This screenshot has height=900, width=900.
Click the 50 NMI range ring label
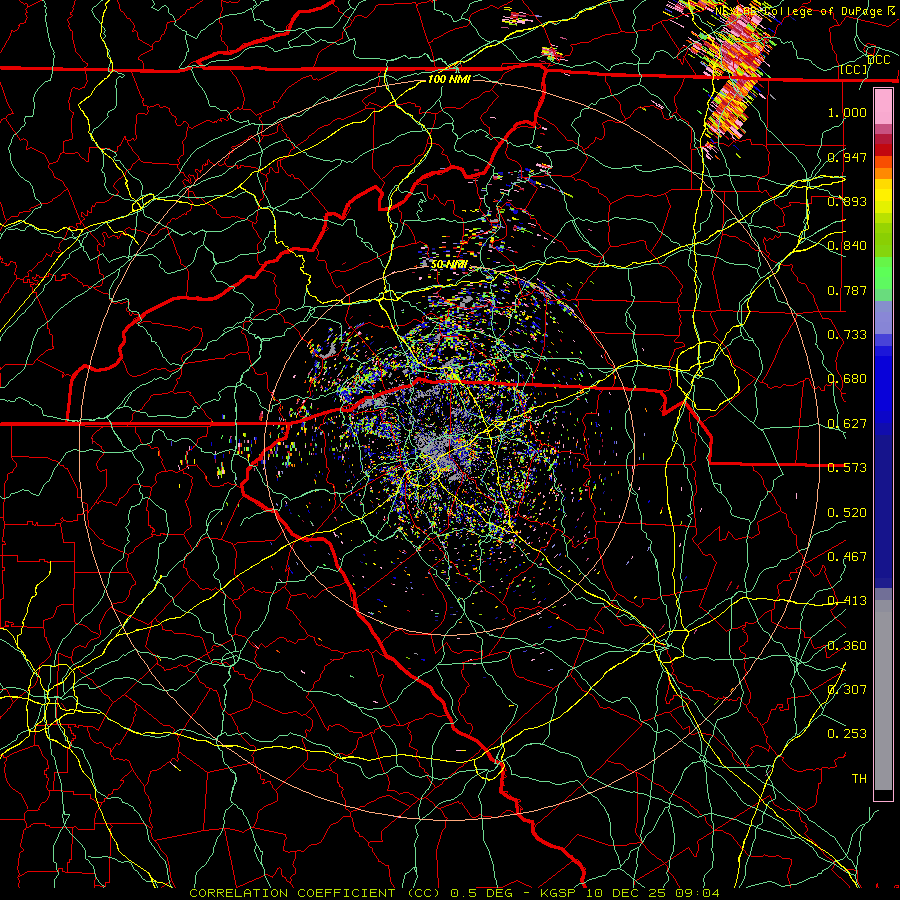(449, 265)
